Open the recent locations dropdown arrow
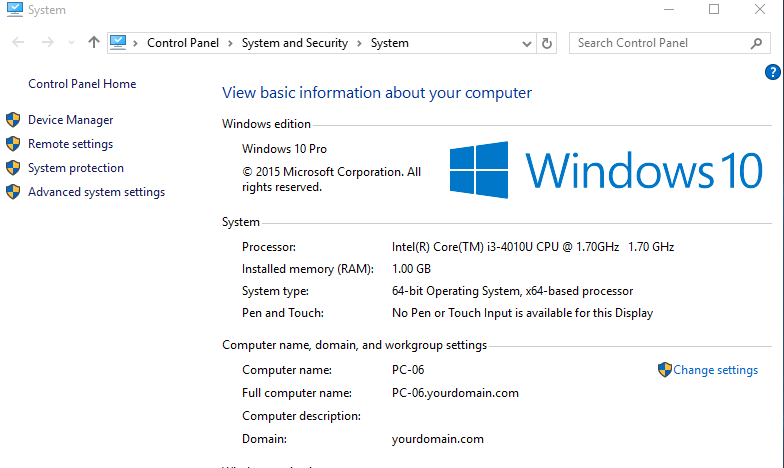 71,43
